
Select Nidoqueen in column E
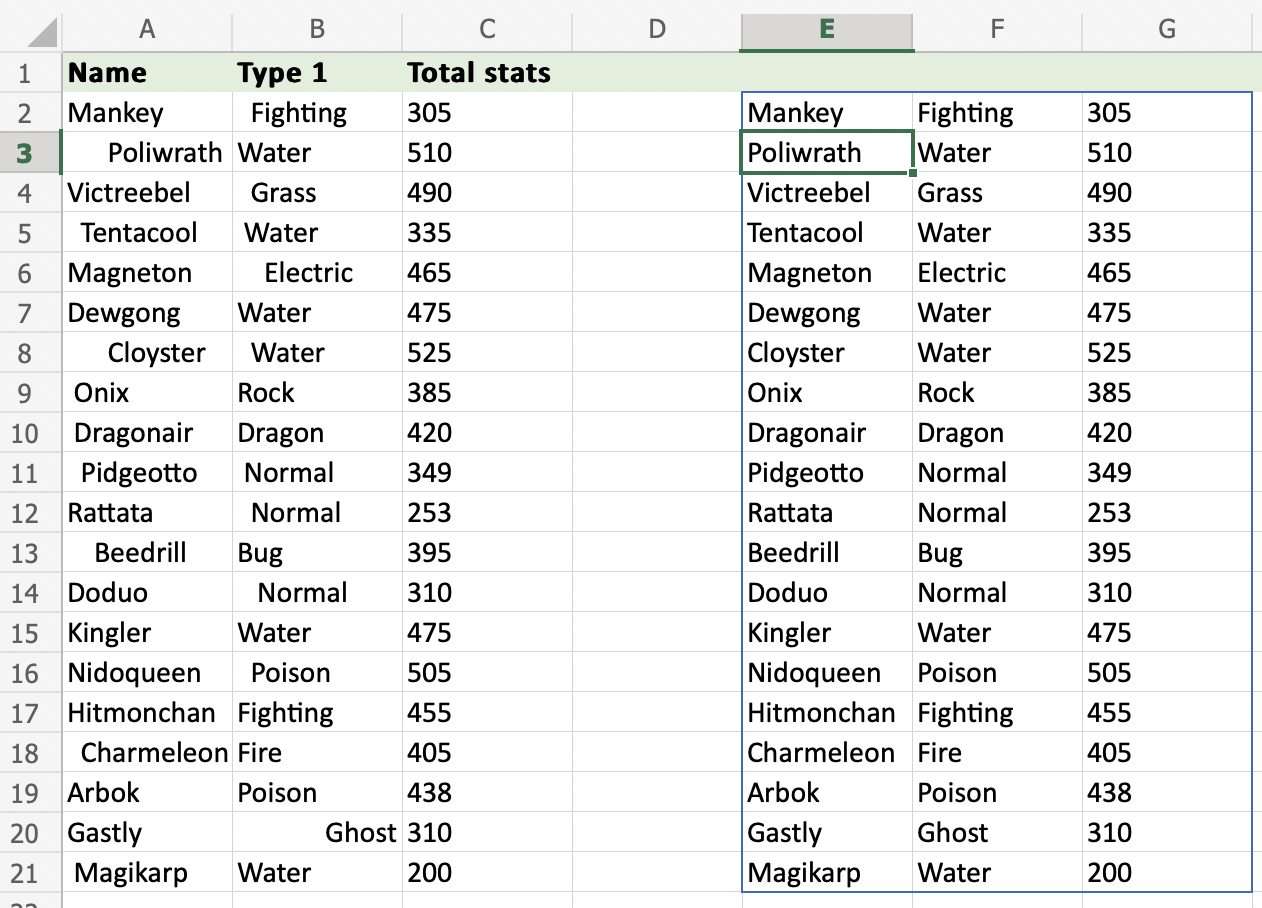[x=826, y=672]
